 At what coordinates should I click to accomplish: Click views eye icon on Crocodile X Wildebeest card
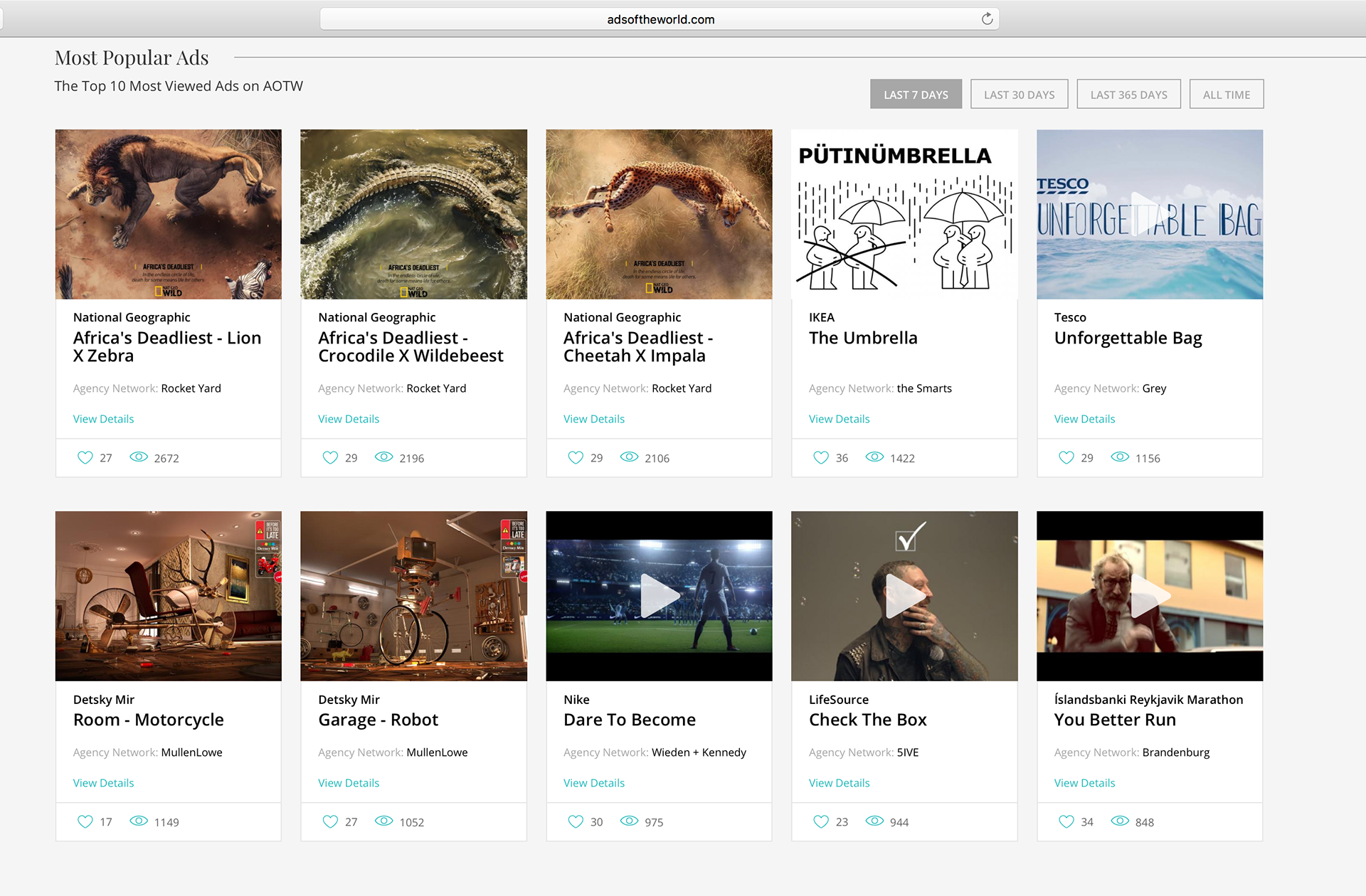[384, 457]
